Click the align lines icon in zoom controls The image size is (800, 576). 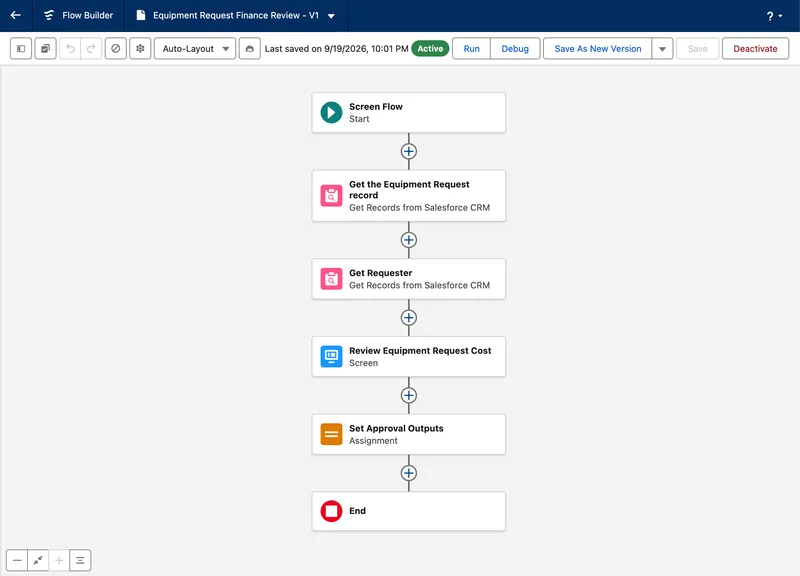coord(80,560)
